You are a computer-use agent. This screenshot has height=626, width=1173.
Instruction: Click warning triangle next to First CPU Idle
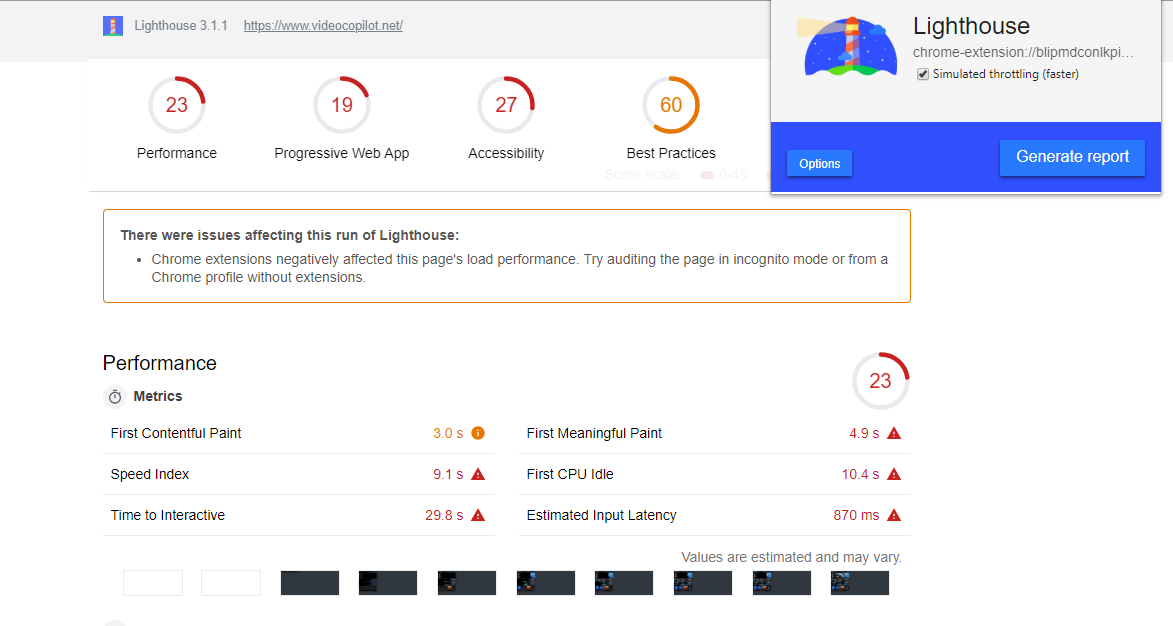click(894, 474)
